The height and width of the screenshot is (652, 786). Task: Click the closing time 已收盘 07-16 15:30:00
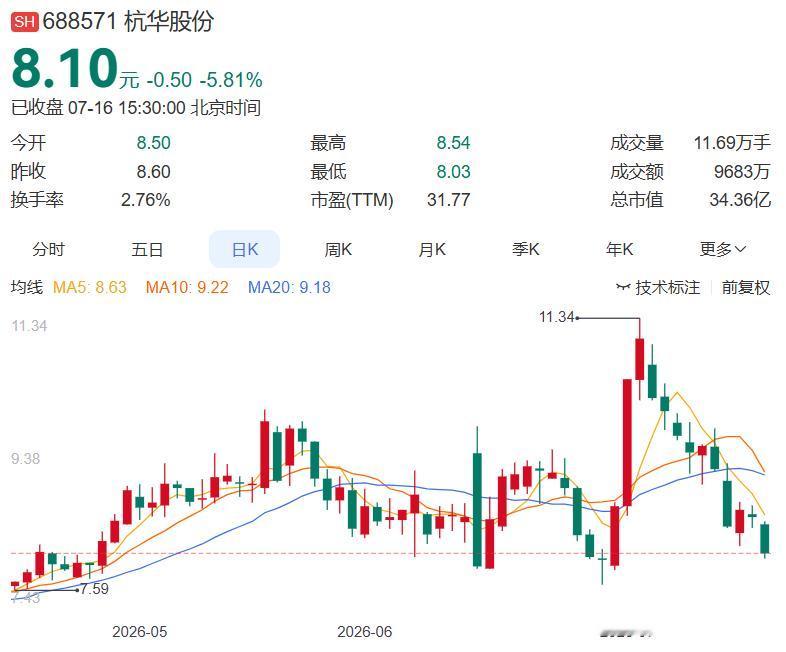[98, 108]
